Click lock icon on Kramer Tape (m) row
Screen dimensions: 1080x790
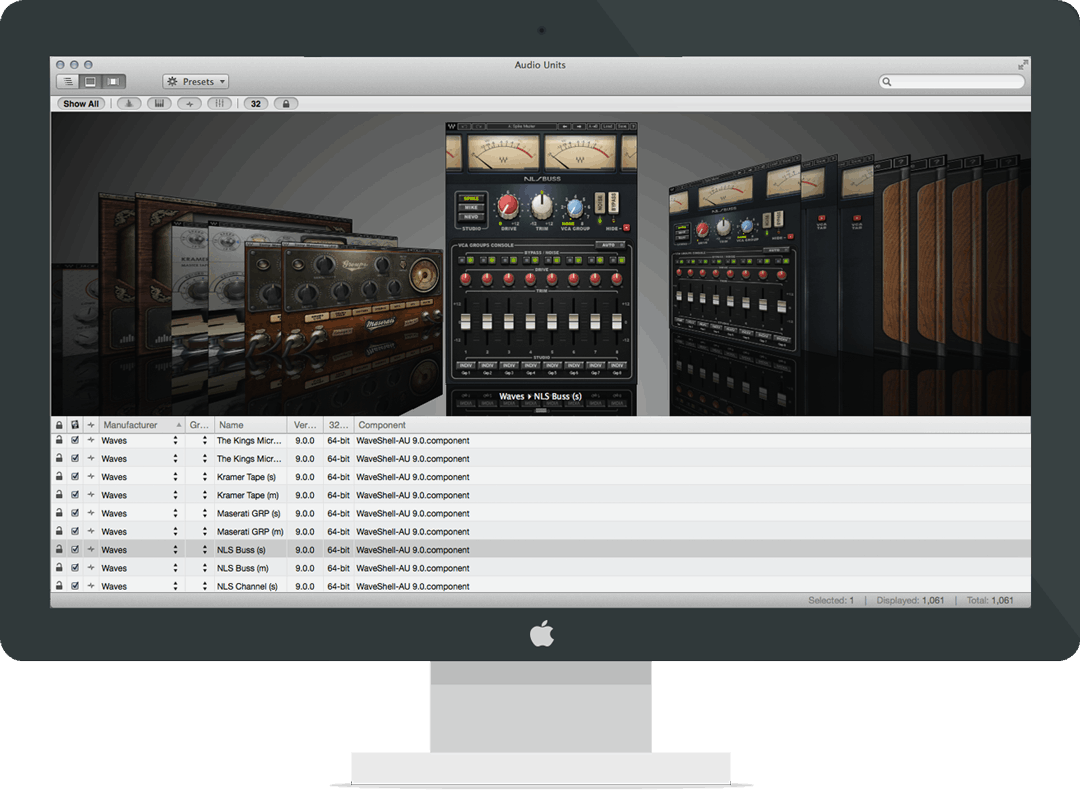(59, 495)
